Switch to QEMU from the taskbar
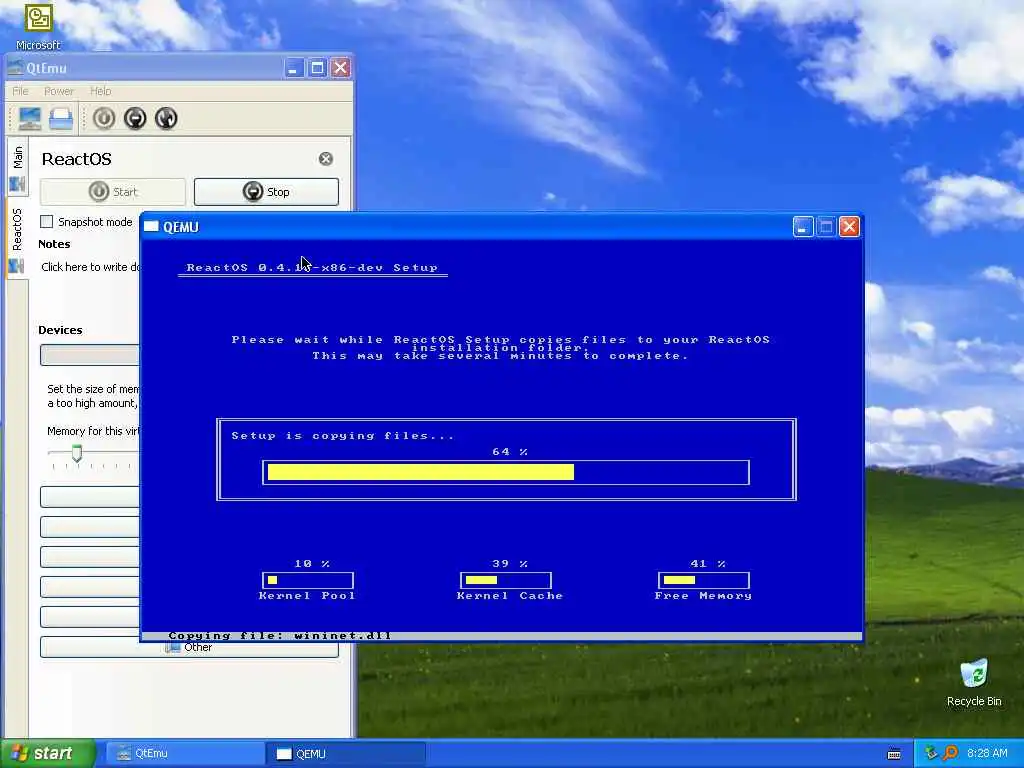 (x=346, y=754)
